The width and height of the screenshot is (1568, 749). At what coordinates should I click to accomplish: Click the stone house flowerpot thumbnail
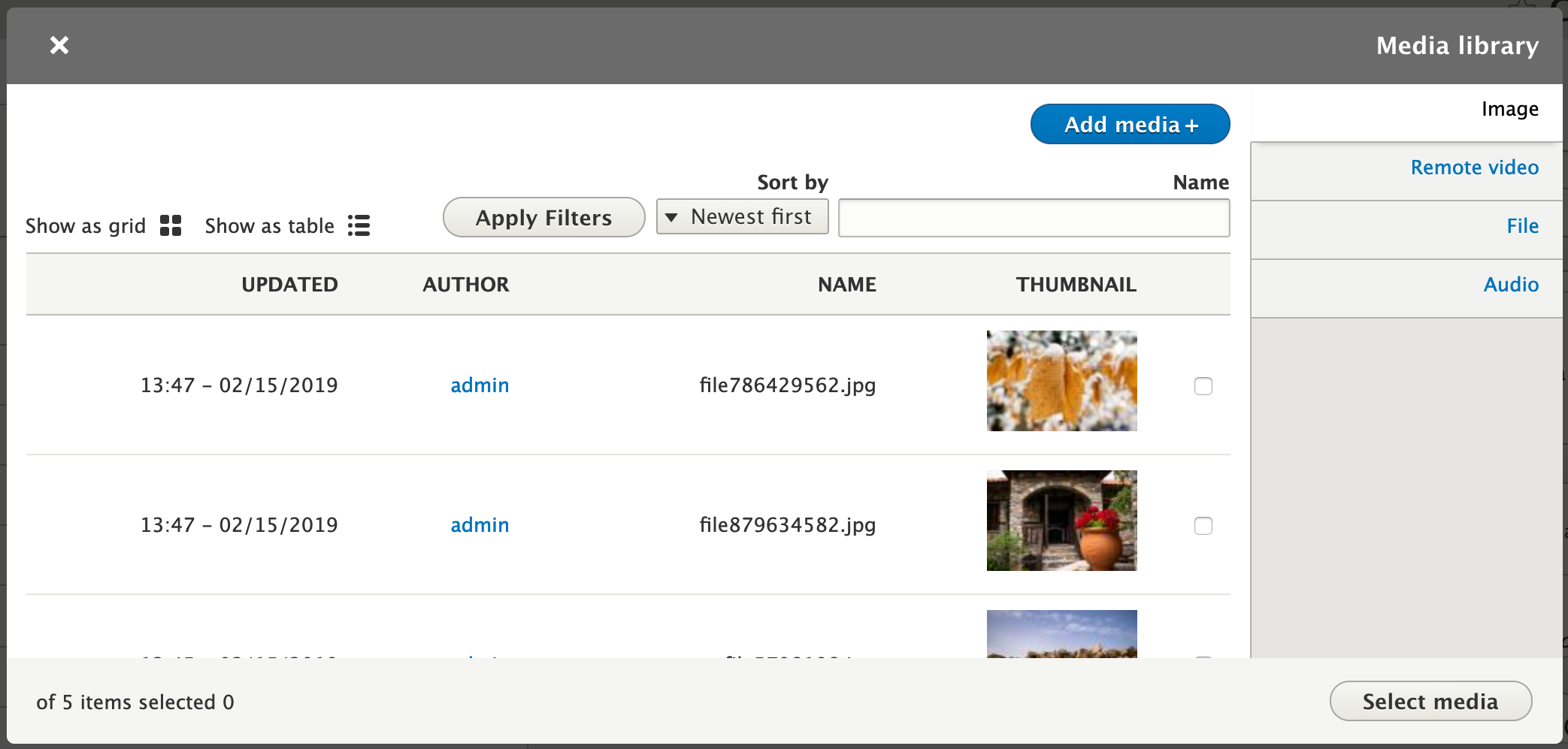point(1061,521)
